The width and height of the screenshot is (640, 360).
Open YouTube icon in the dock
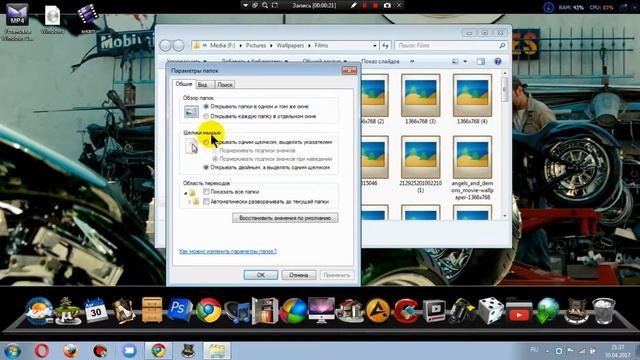[519, 312]
